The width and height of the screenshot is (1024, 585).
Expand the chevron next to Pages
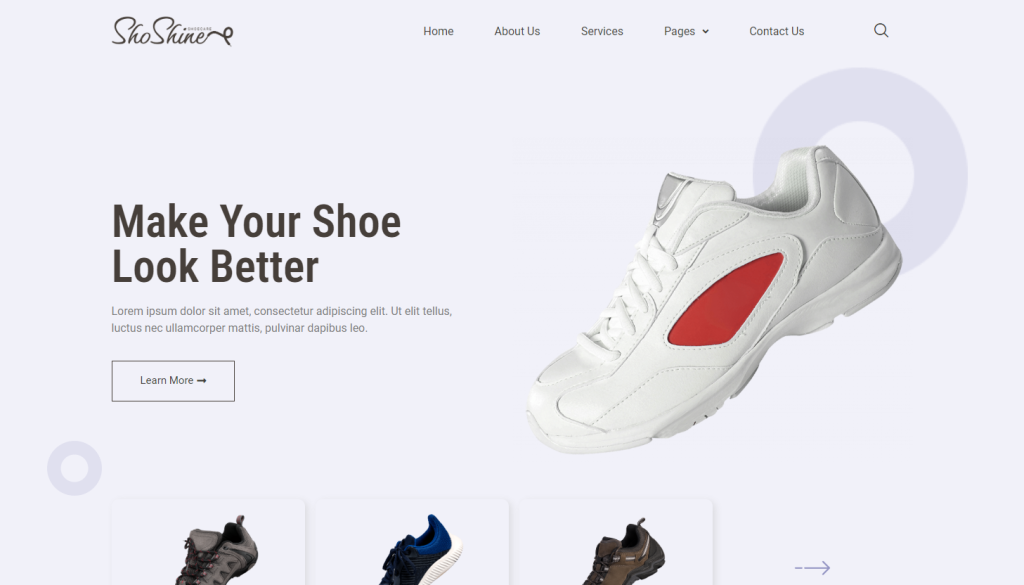705,31
